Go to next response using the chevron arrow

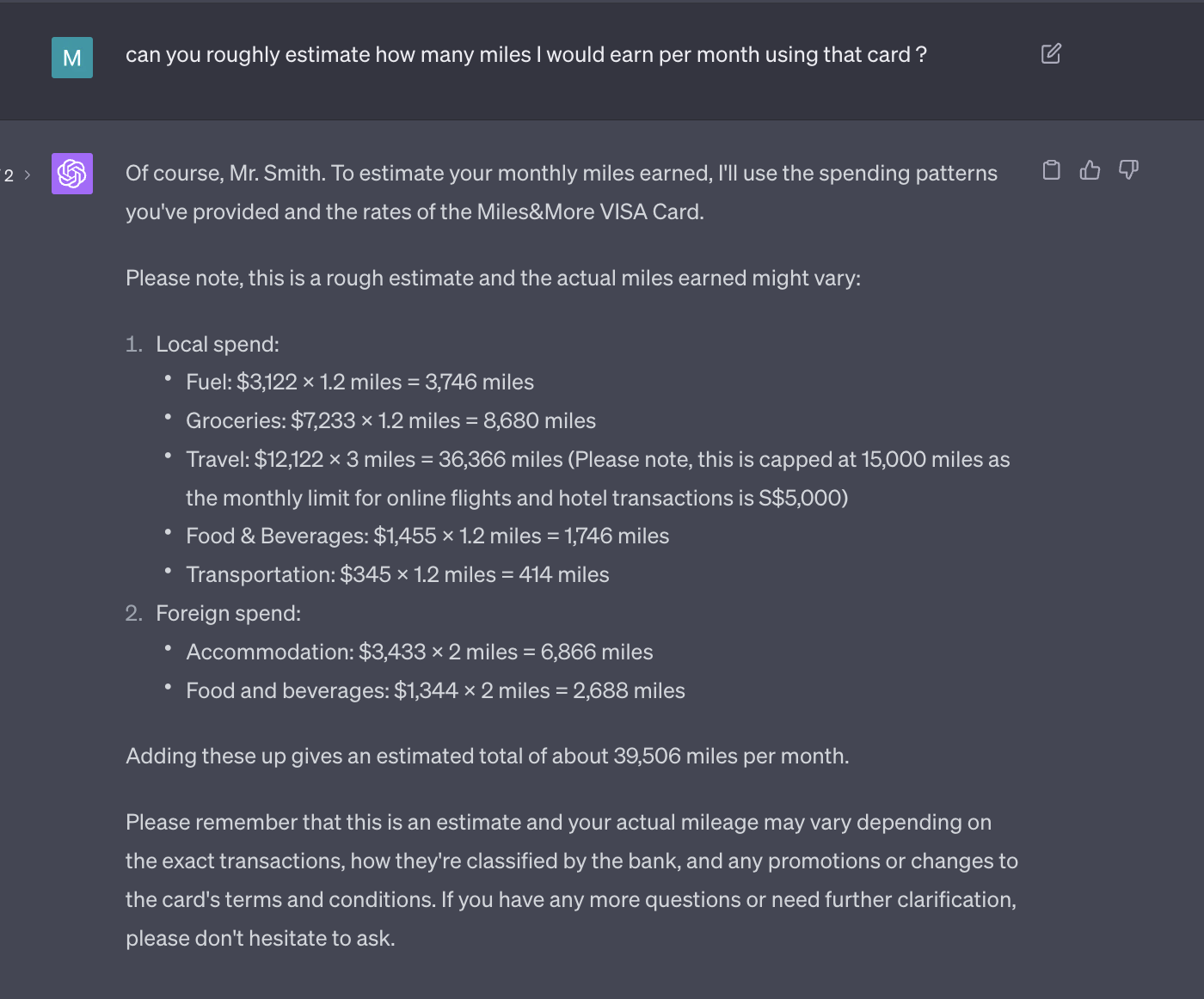click(28, 175)
